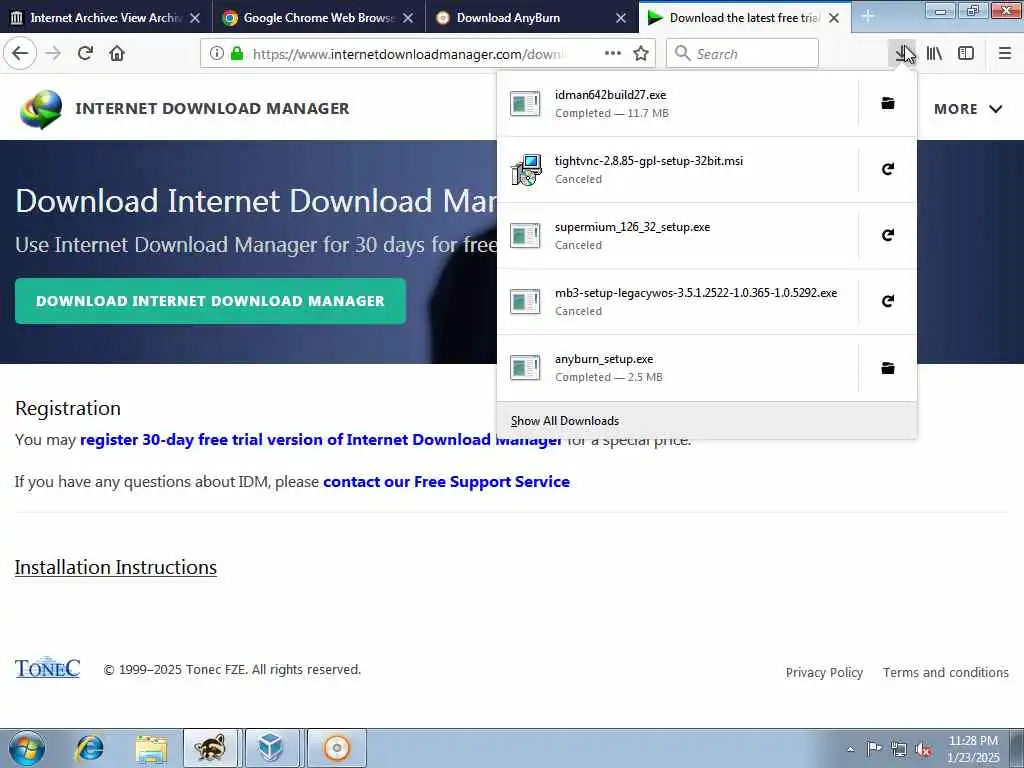Open contact our Free Support Service link
The height and width of the screenshot is (768, 1024).
[446, 482]
